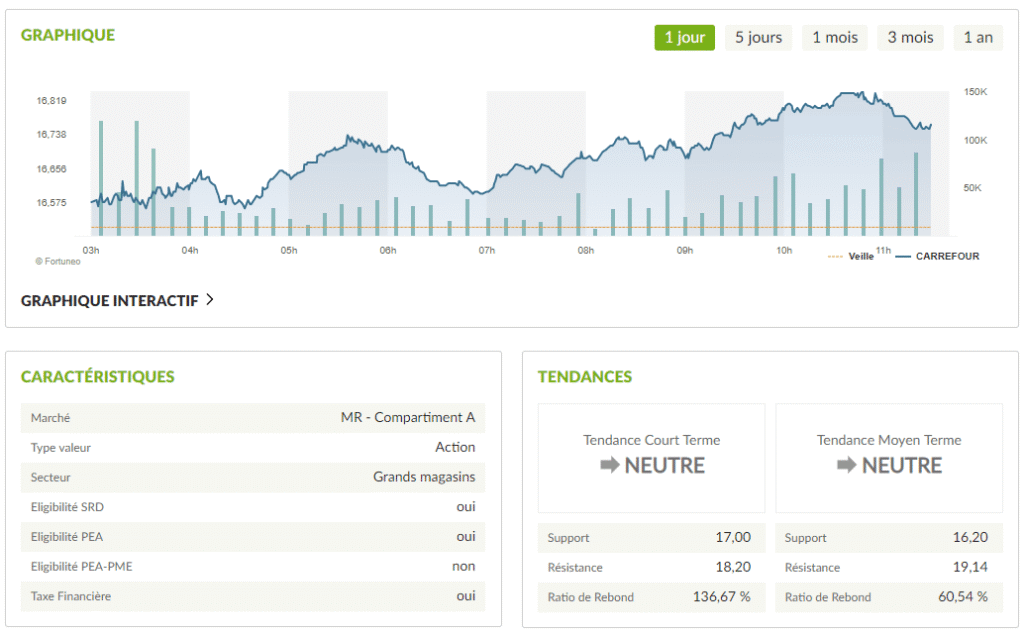Click the arrow icon beside medium-term NEUTRE
The image size is (1024, 638).
coord(846,466)
